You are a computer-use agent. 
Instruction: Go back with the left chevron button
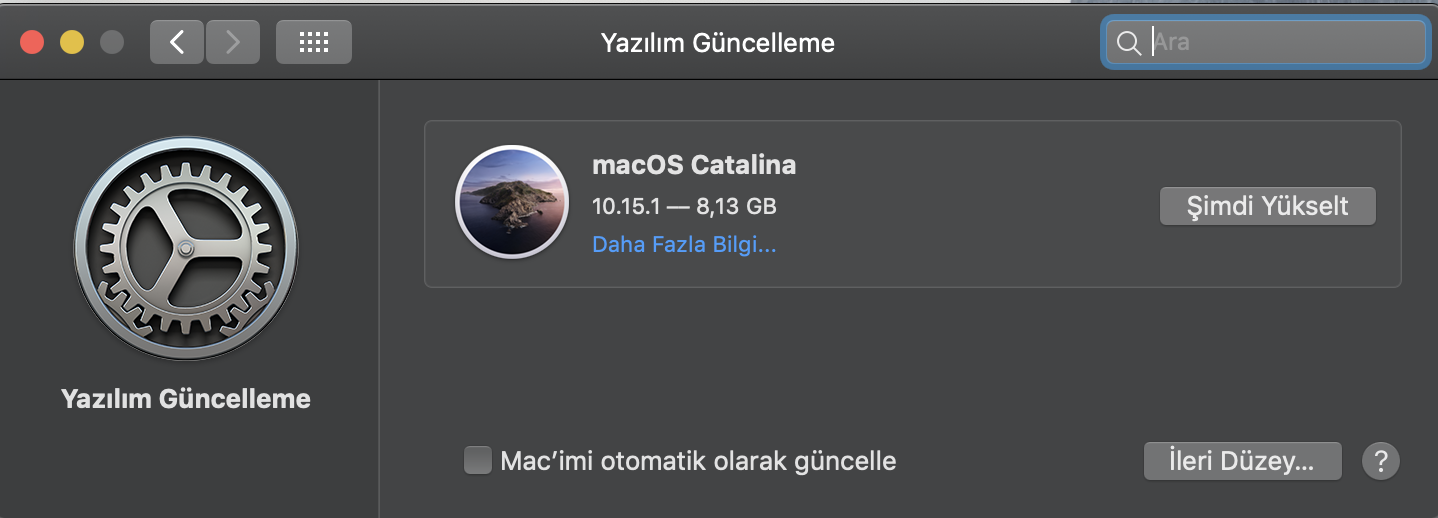coord(177,42)
